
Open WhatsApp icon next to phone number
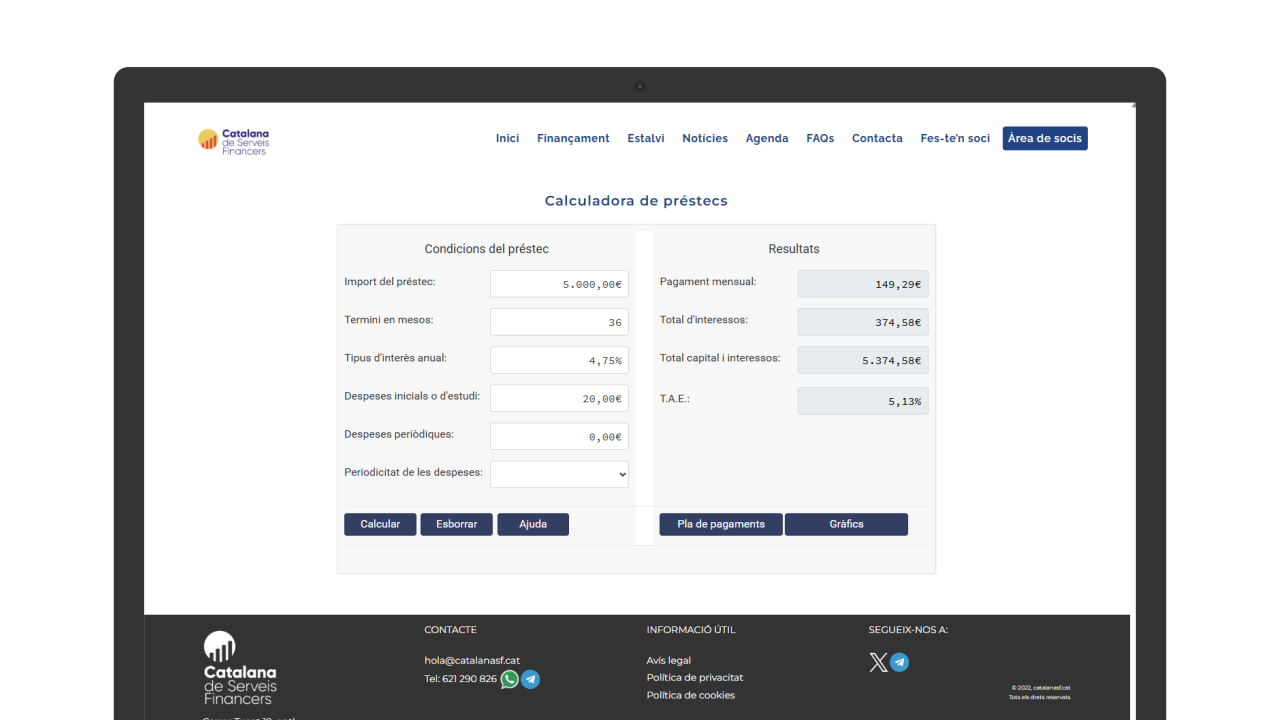click(510, 679)
